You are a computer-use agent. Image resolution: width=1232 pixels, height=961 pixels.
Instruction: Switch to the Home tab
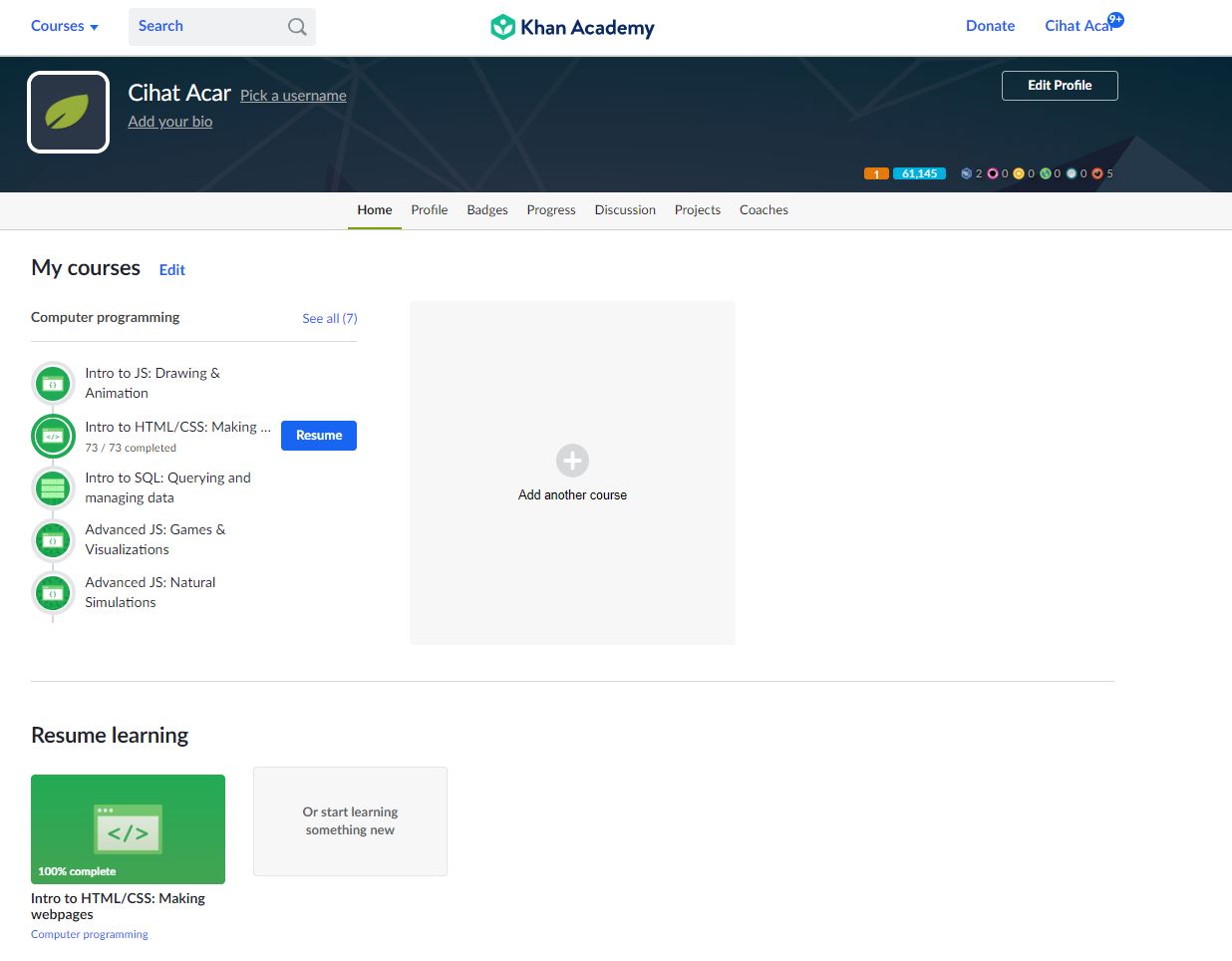[x=375, y=210]
